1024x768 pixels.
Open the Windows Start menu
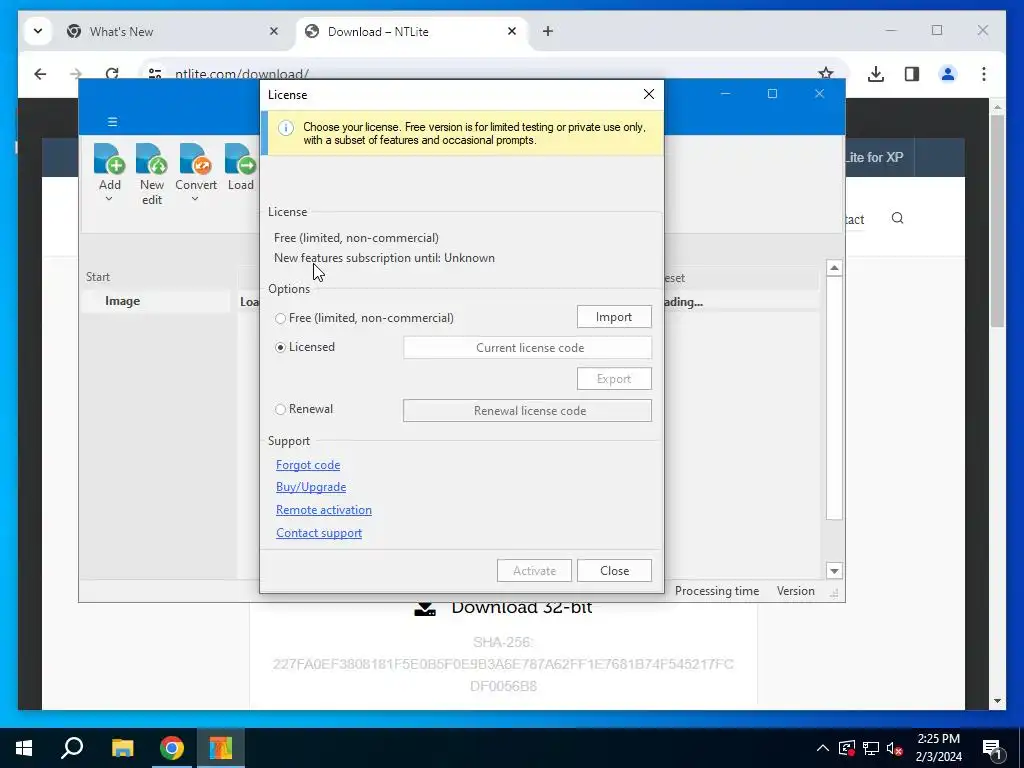tap(24, 748)
